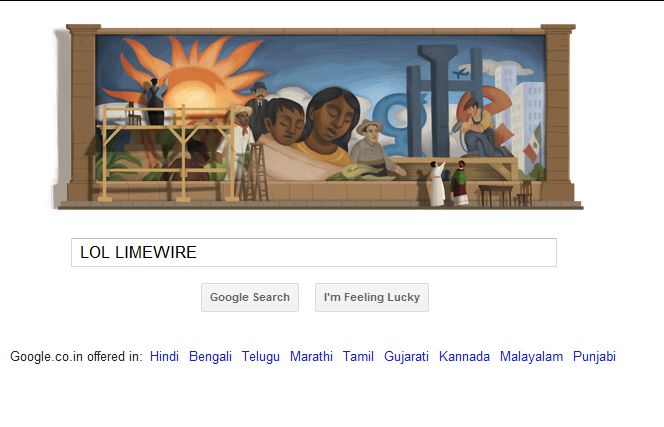Open Google in Tamil

(x=358, y=356)
